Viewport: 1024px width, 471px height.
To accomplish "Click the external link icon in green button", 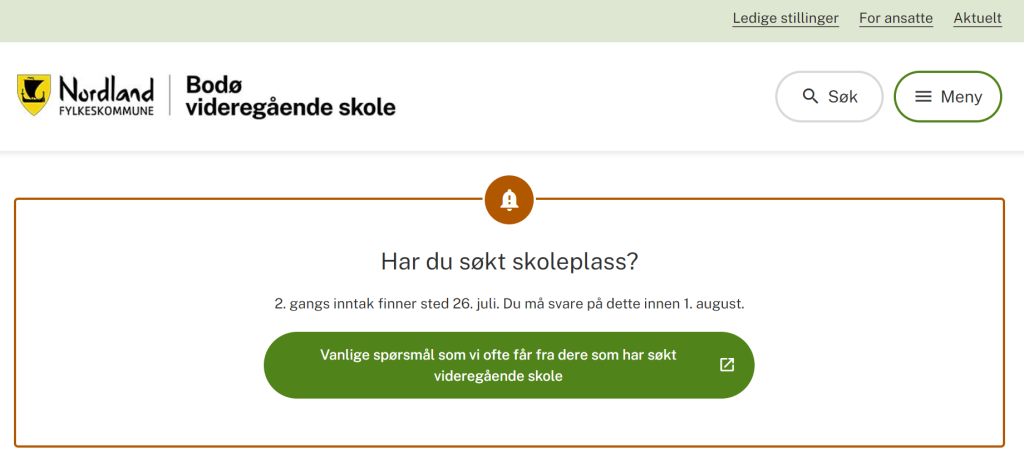I will (x=727, y=365).
